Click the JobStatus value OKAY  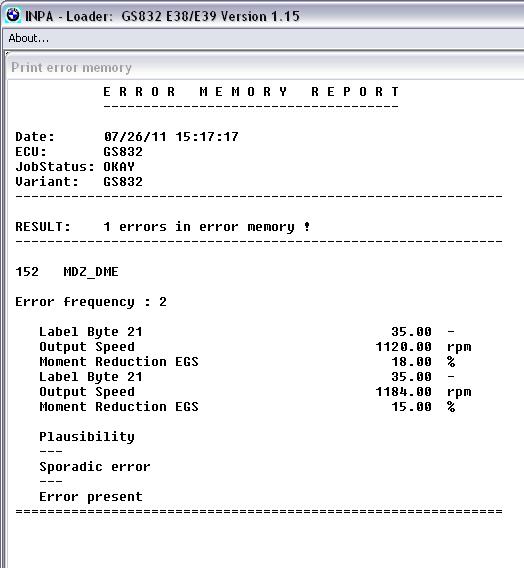(119, 167)
